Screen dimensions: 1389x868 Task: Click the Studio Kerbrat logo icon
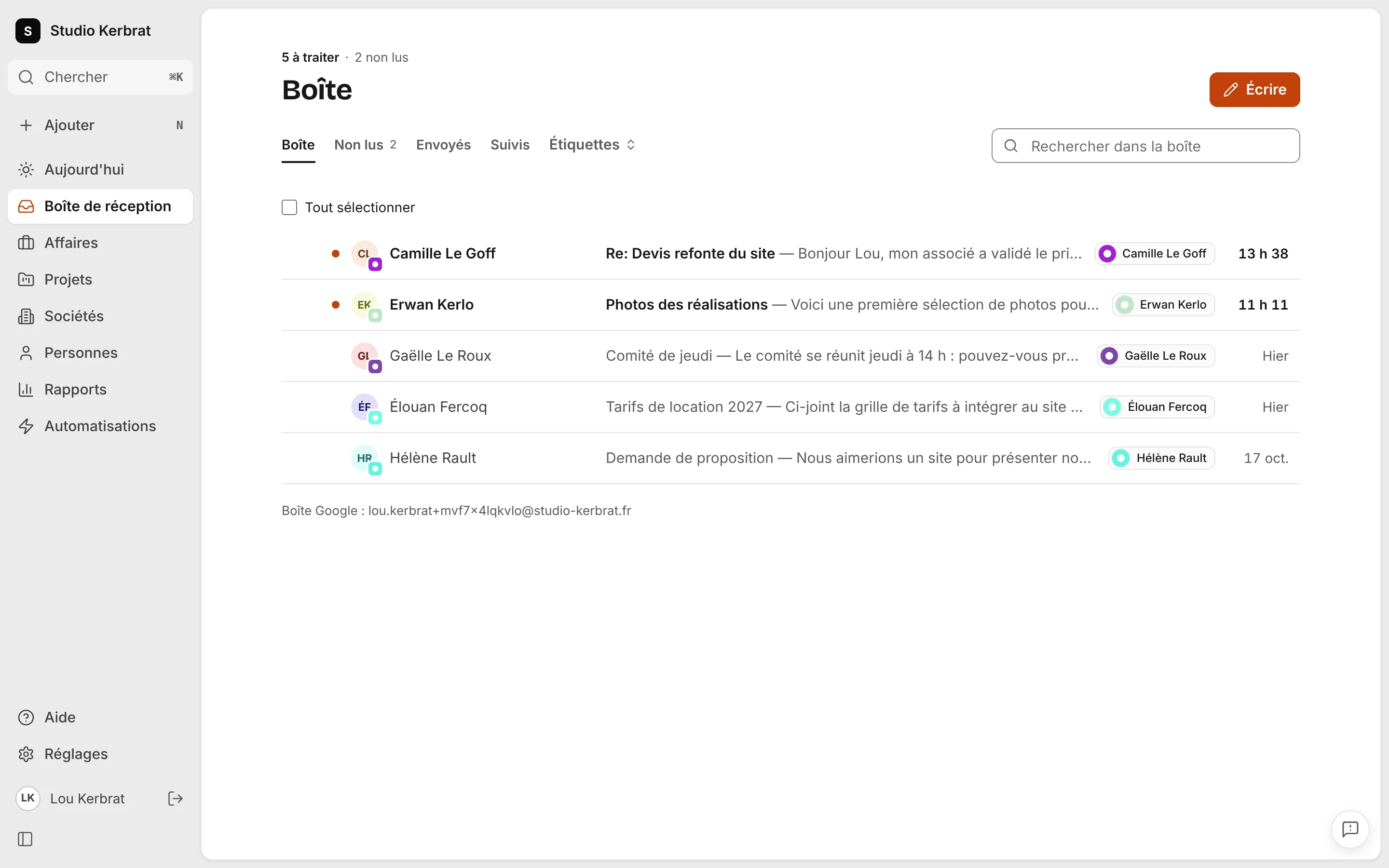(x=27, y=30)
